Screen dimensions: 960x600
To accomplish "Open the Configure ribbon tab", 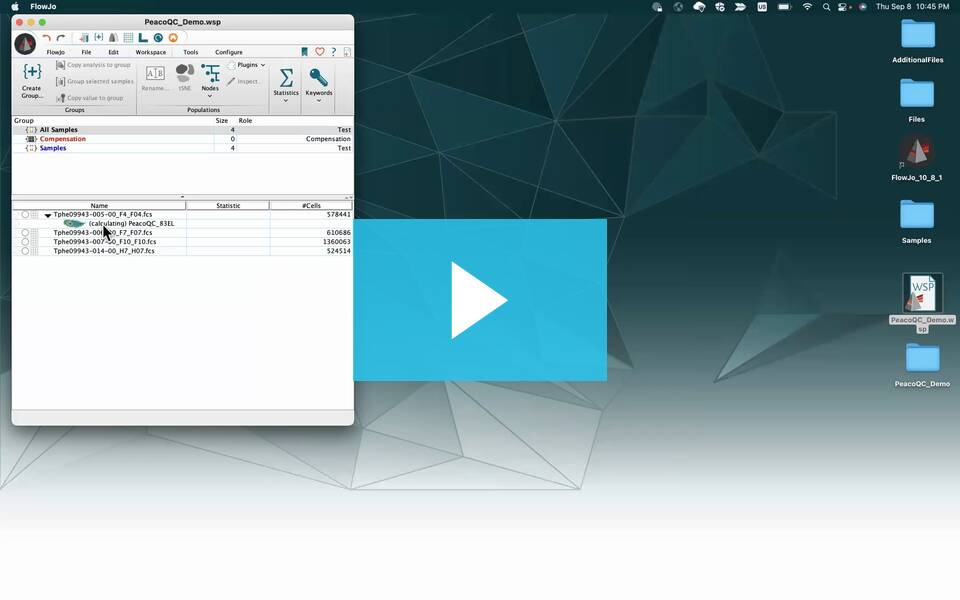I will pyautogui.click(x=229, y=53).
